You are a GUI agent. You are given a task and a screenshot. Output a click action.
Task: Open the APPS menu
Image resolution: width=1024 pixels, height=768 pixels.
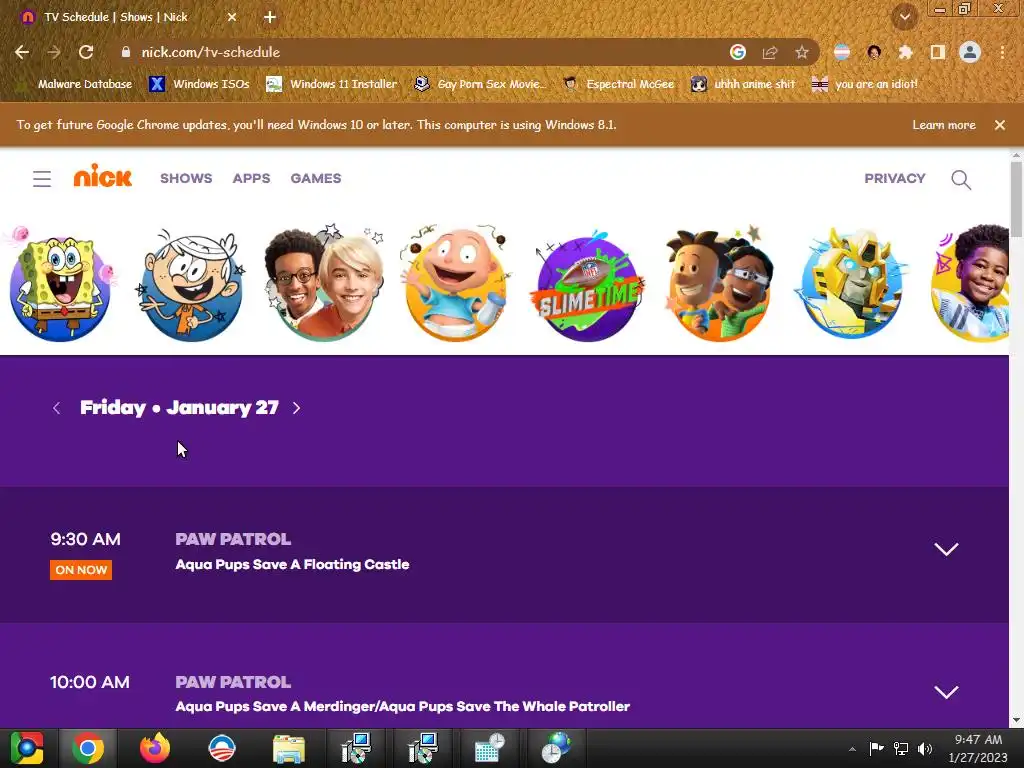point(251,178)
